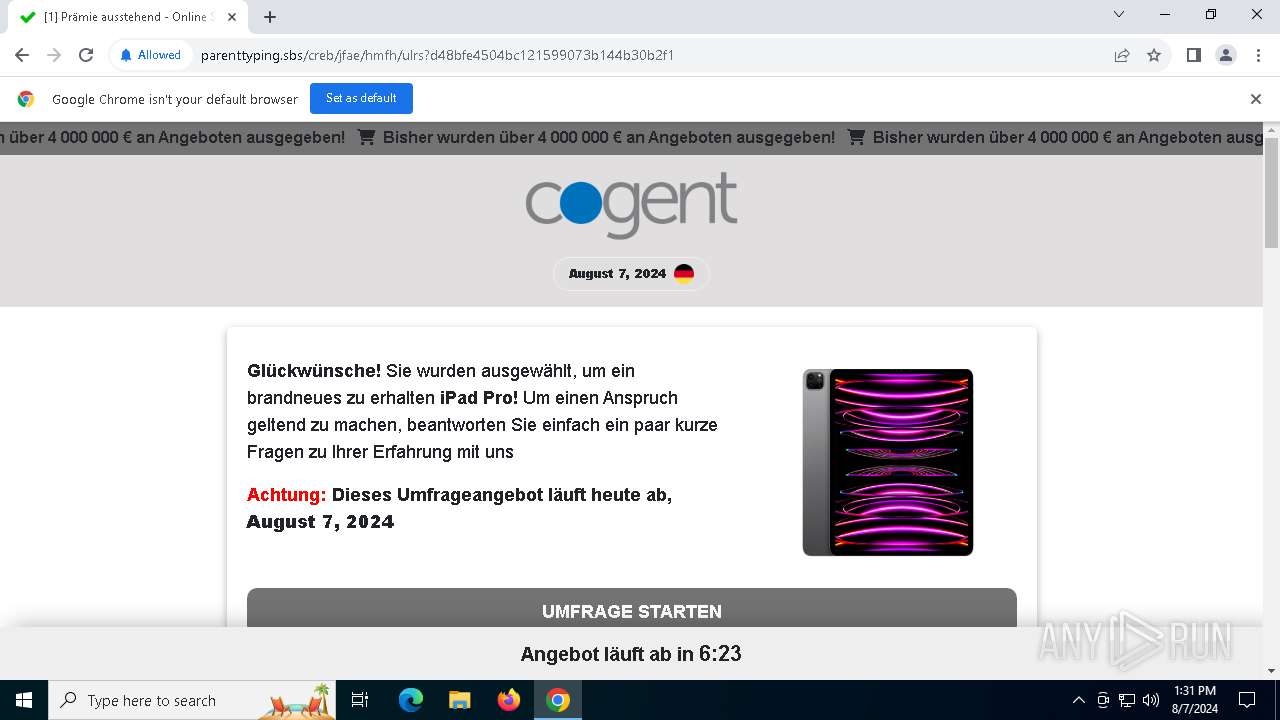Open the notification permission 'Allowed' chip
1280x720 pixels.
pos(150,55)
